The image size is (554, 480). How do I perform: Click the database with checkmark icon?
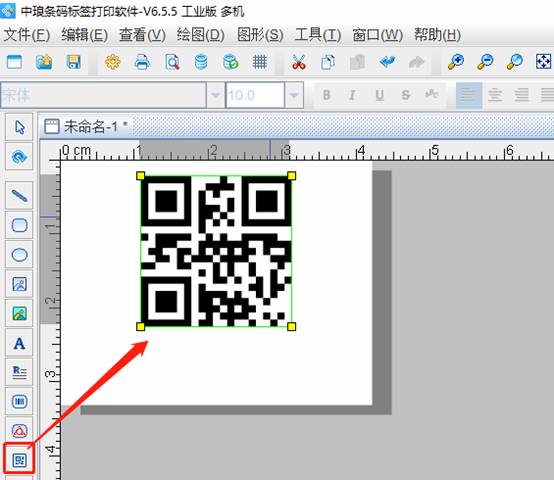[x=231, y=62]
